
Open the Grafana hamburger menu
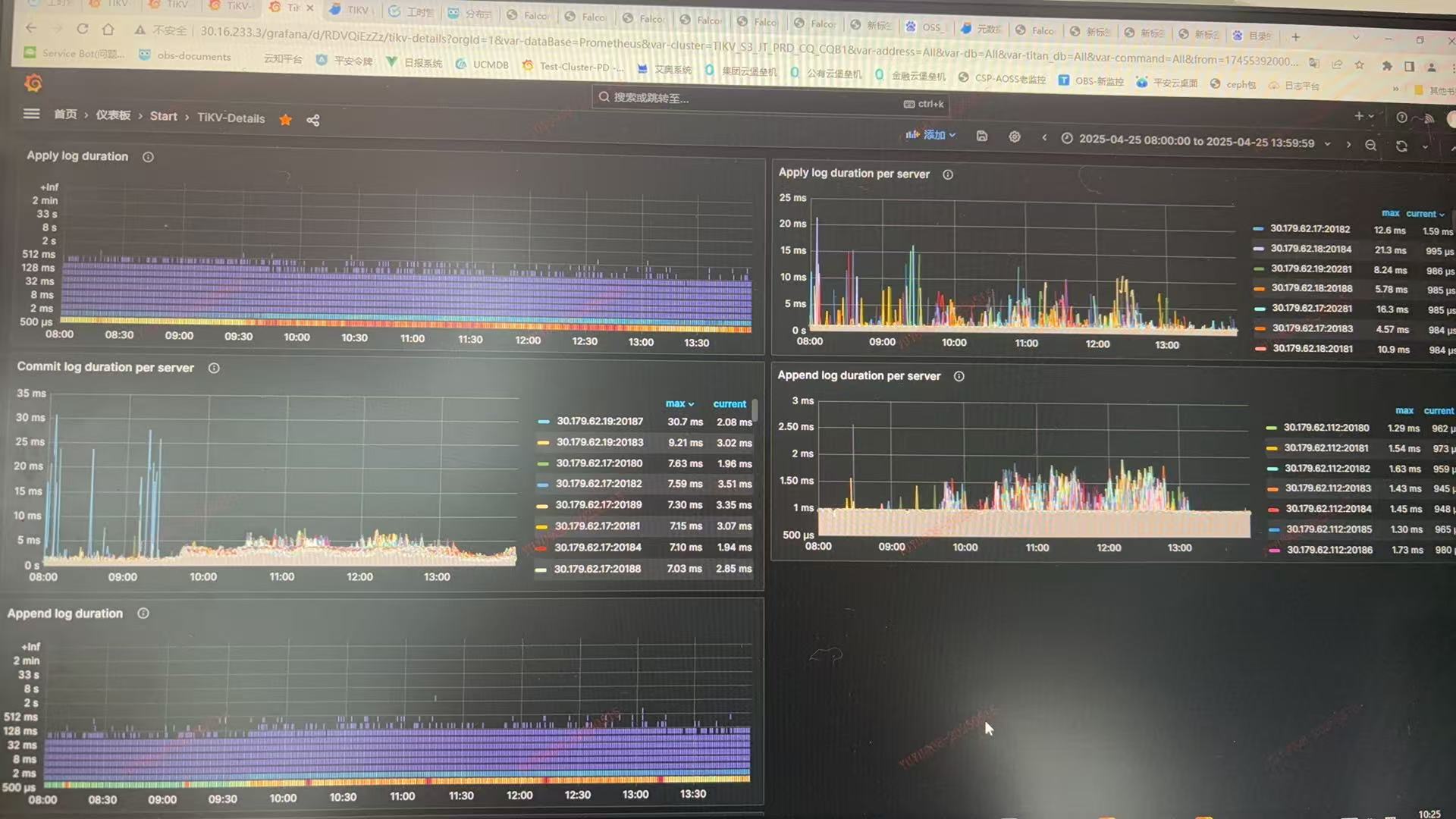[x=31, y=114]
